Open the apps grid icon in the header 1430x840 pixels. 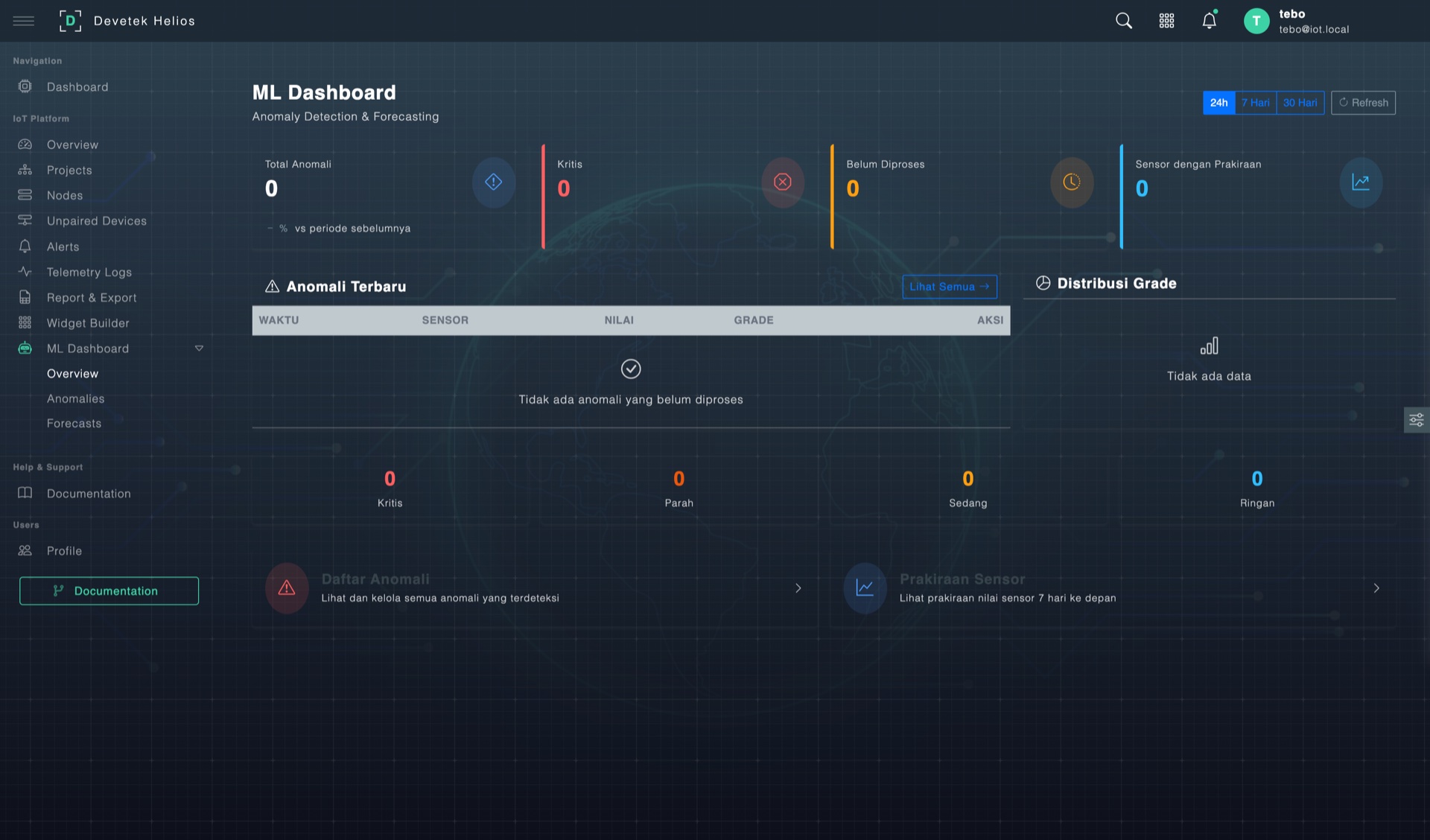click(1166, 21)
